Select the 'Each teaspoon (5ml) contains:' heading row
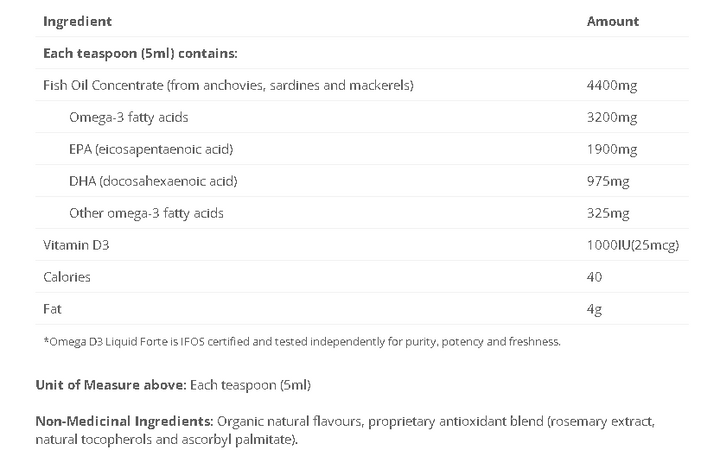 139,53
